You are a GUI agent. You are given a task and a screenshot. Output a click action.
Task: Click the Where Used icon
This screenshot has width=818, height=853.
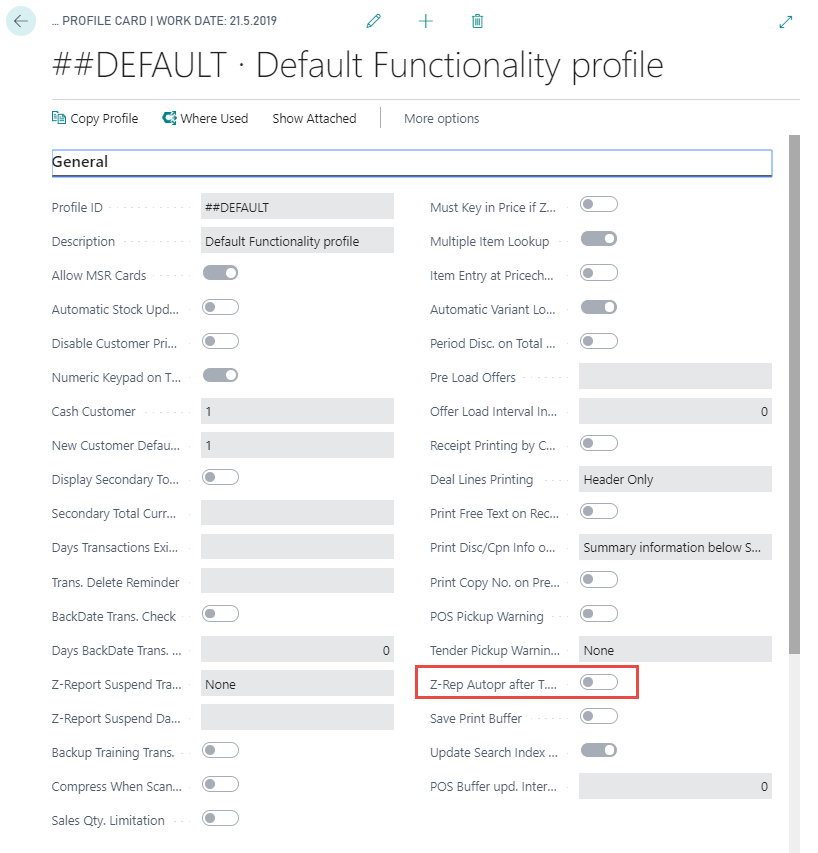169,118
